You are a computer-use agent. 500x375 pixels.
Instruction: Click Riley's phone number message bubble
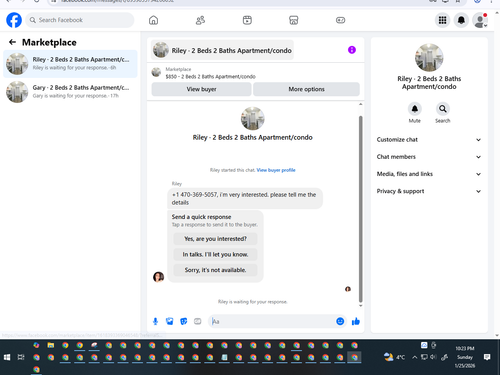[x=245, y=198]
